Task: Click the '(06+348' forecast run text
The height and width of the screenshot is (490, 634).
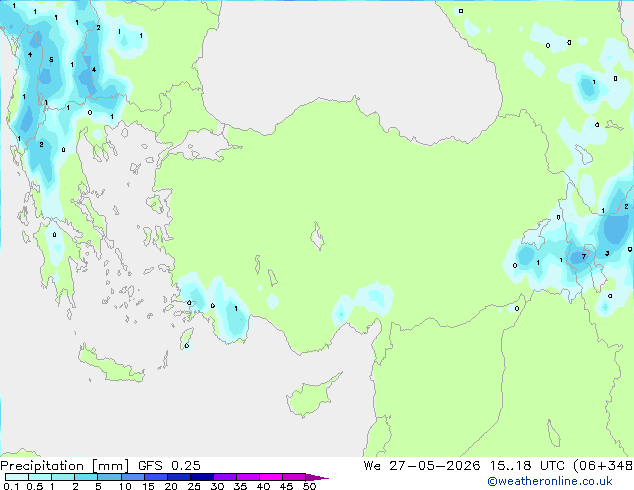Action: pos(603,466)
